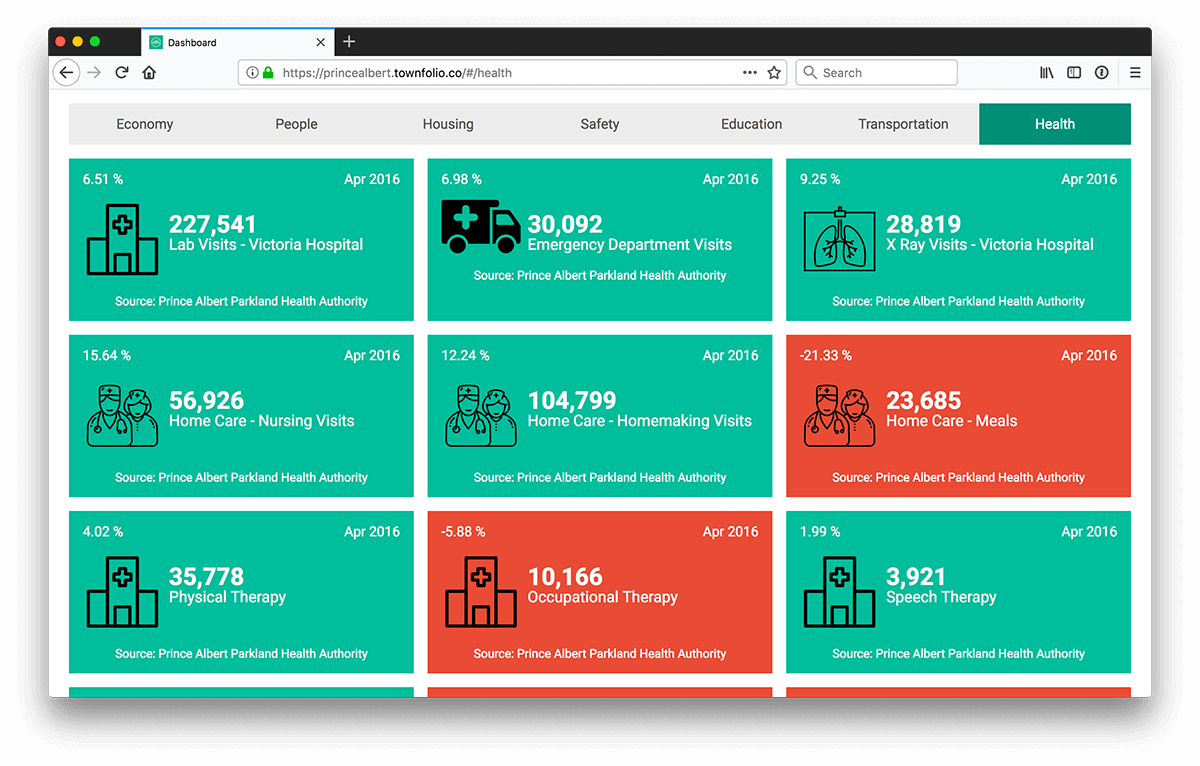
Task: Click the 9.25 % change label
Action: tap(820, 179)
